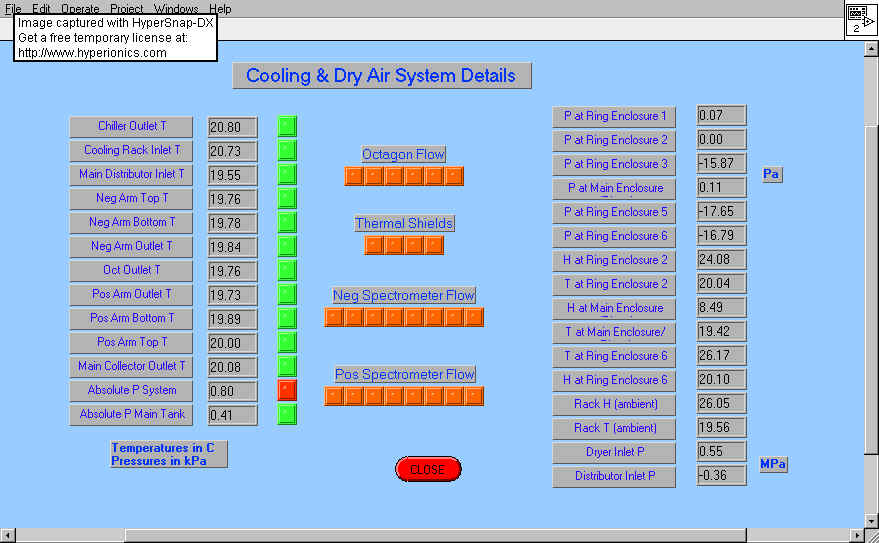Click the Cooling & Dry Air System Details title
Viewport: 879px width, 543px height.
tap(382, 76)
